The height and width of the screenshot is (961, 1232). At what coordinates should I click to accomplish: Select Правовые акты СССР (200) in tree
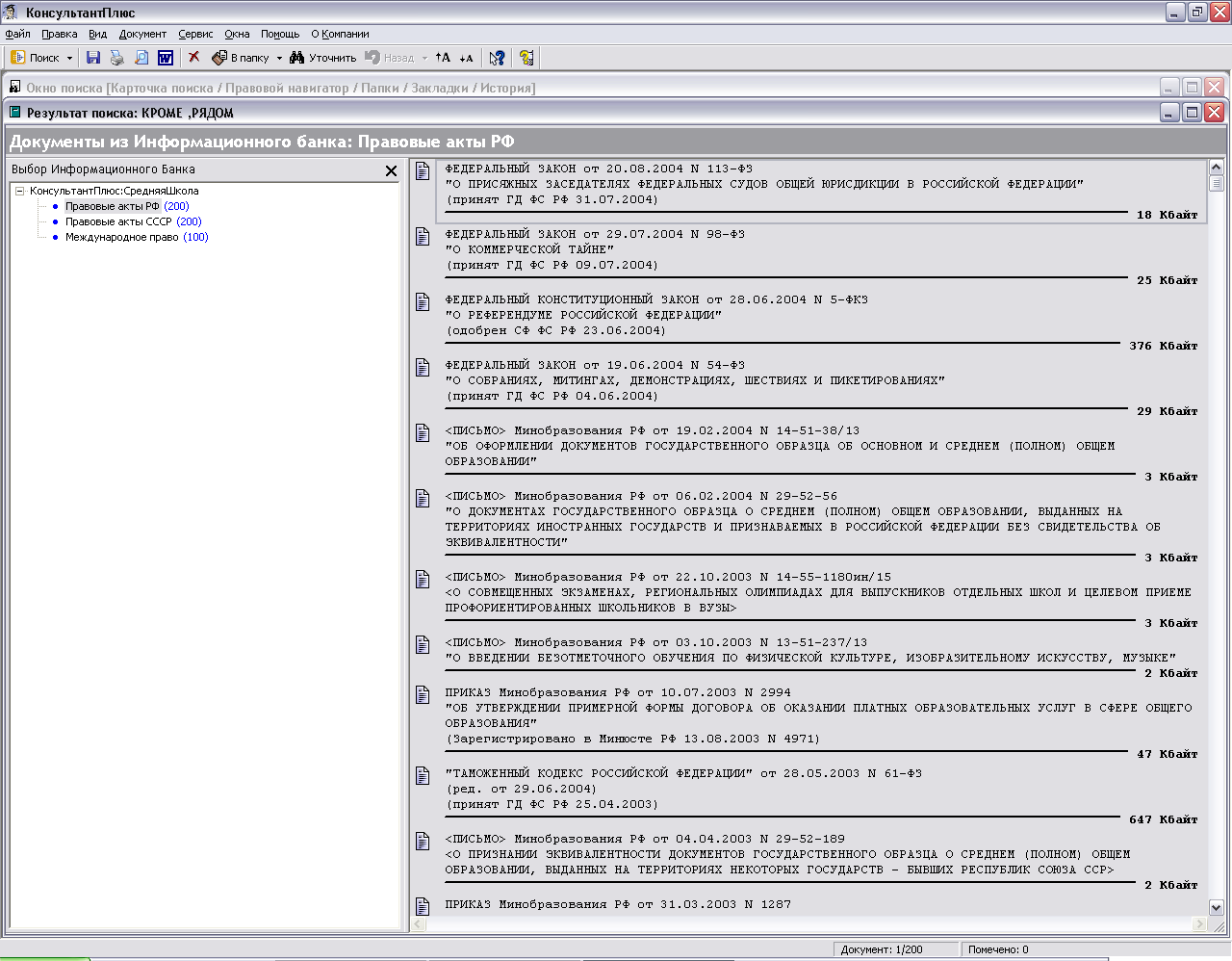(x=133, y=221)
